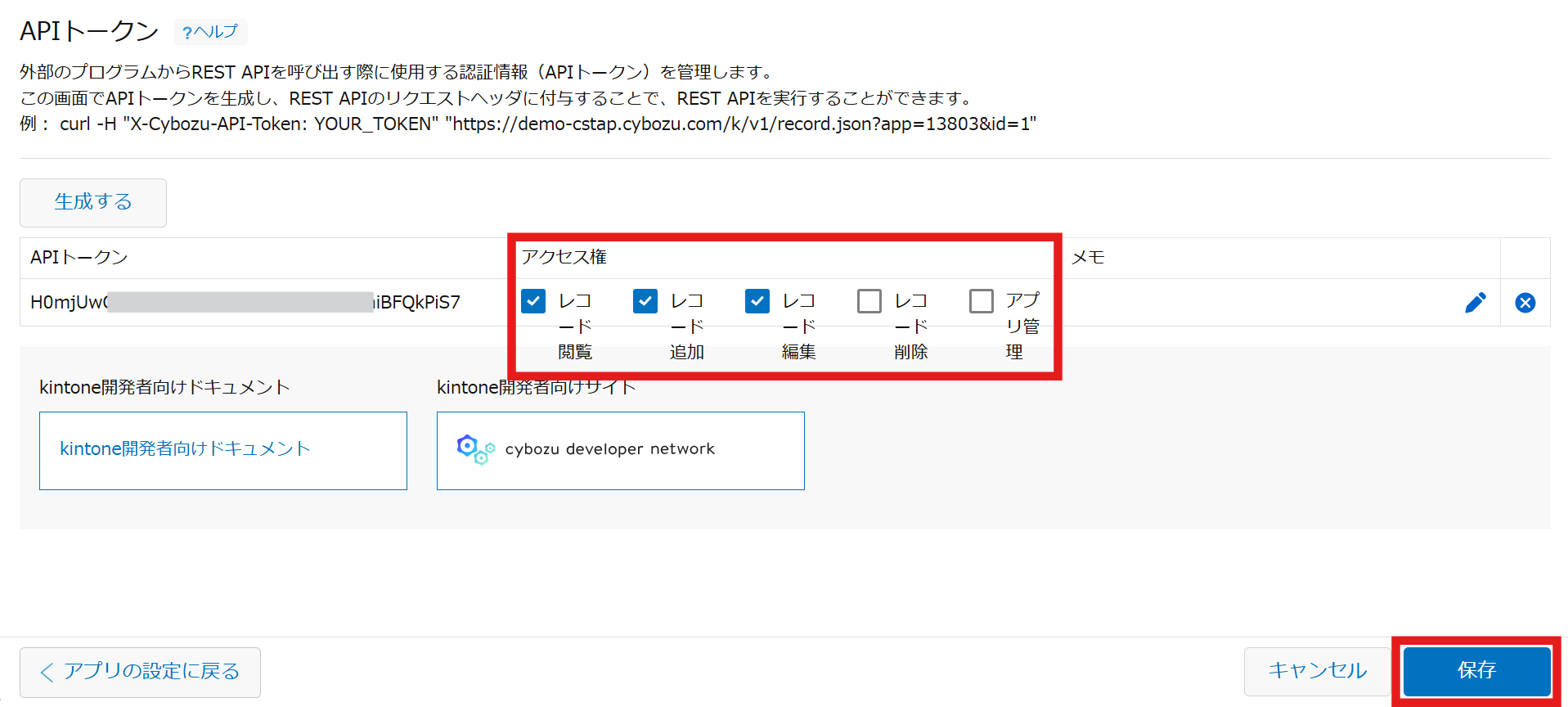Enable the レコード削除 permission checkbox
The width and height of the screenshot is (1568, 707).
(869, 301)
